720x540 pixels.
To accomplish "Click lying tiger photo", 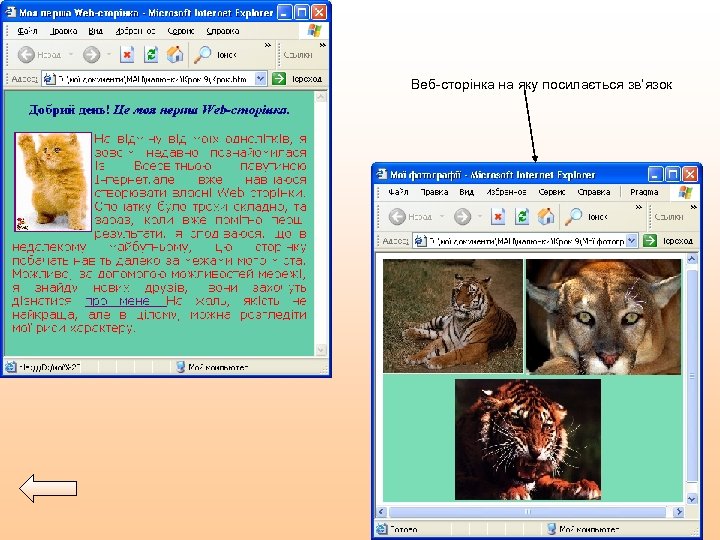I will (x=453, y=316).
